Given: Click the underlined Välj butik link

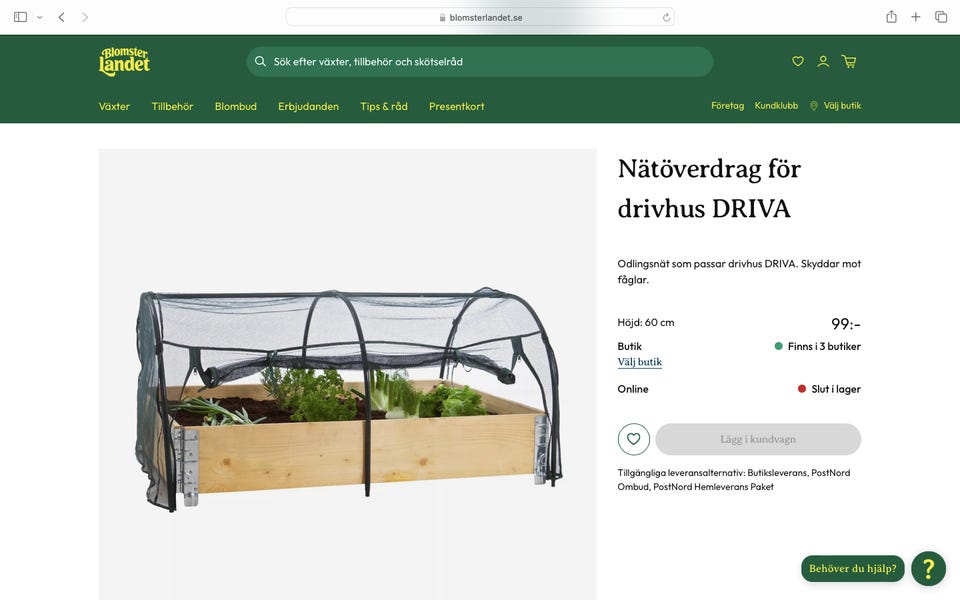Looking at the screenshot, I should [x=639, y=362].
